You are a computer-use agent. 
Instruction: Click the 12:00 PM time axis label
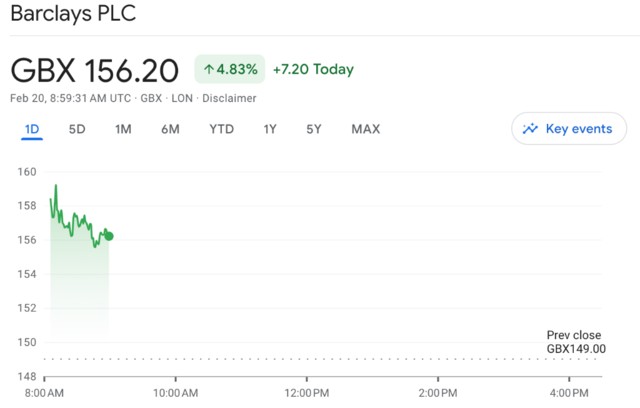(x=306, y=392)
